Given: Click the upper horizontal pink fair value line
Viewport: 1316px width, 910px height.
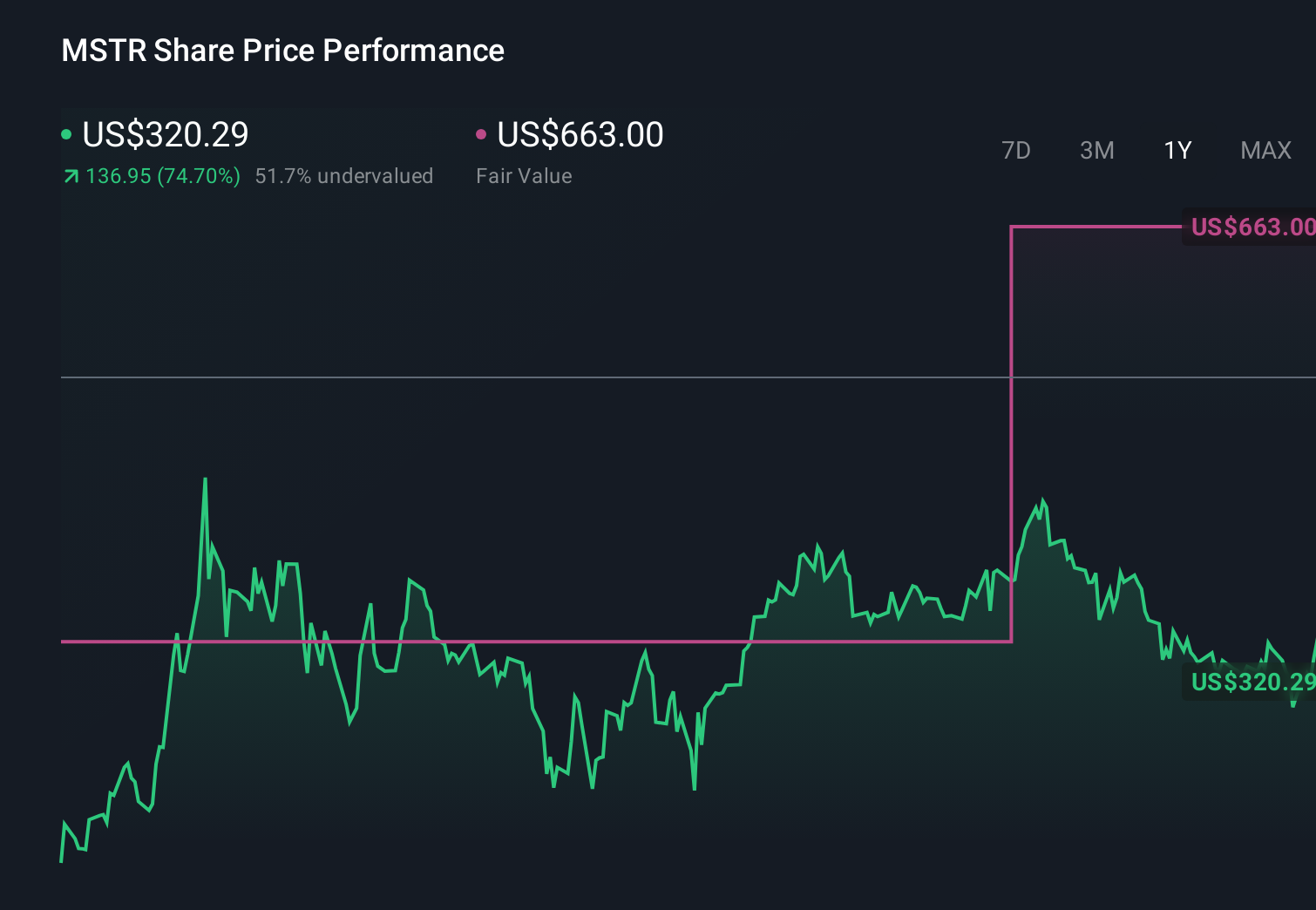Looking at the screenshot, I should tap(1095, 227).
